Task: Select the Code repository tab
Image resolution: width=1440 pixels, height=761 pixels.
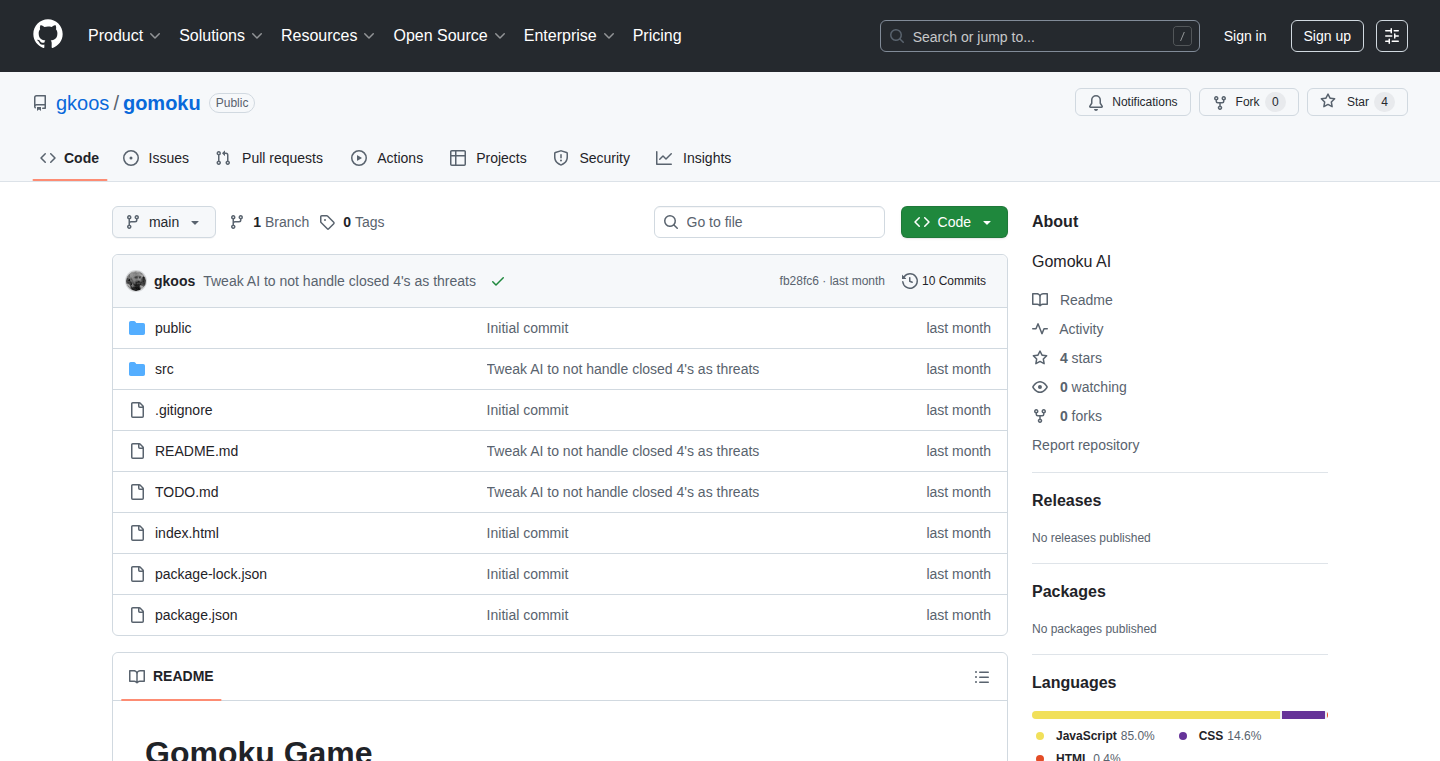Action: point(70,158)
